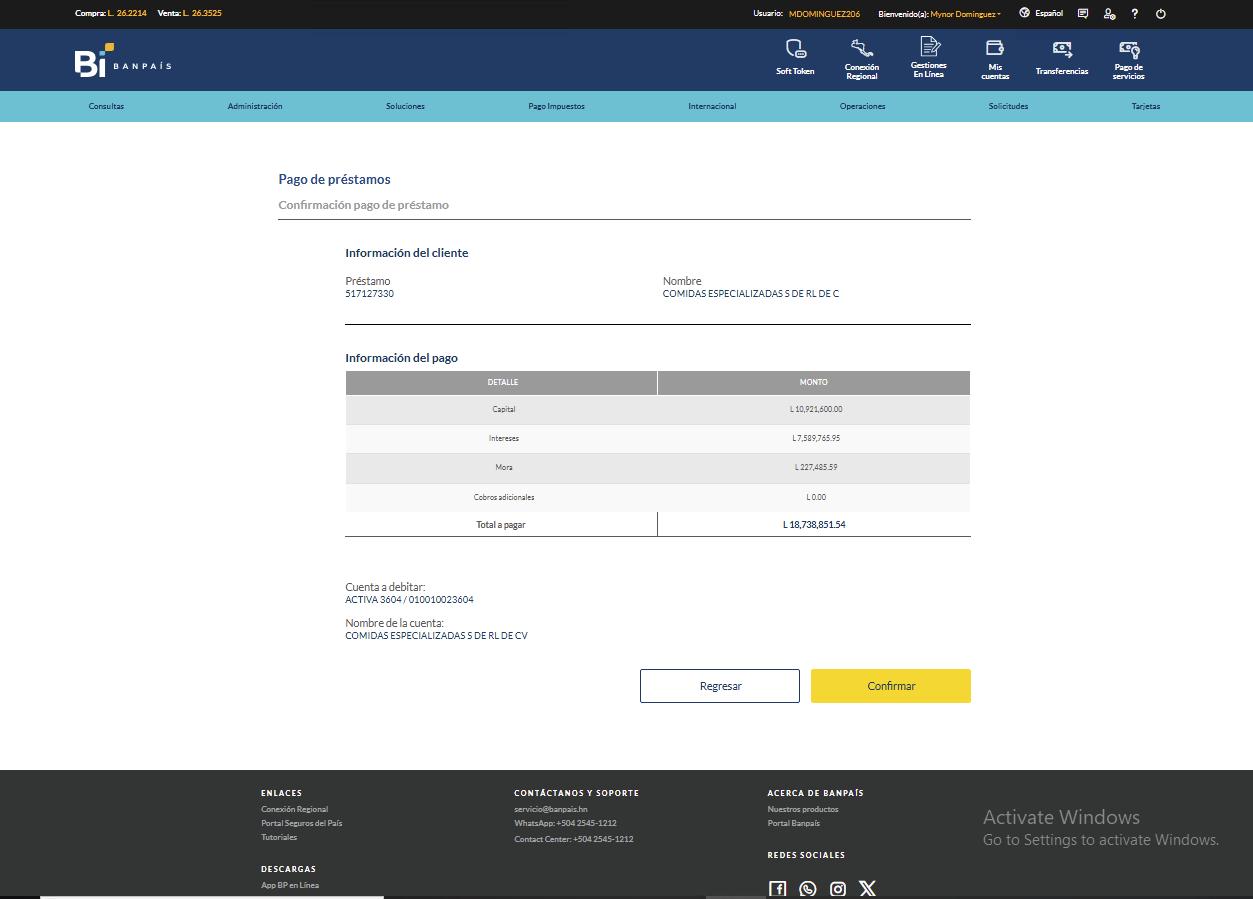Open Portal Seguros del País link
Screen dimensions: 1253x899
pos(301,823)
